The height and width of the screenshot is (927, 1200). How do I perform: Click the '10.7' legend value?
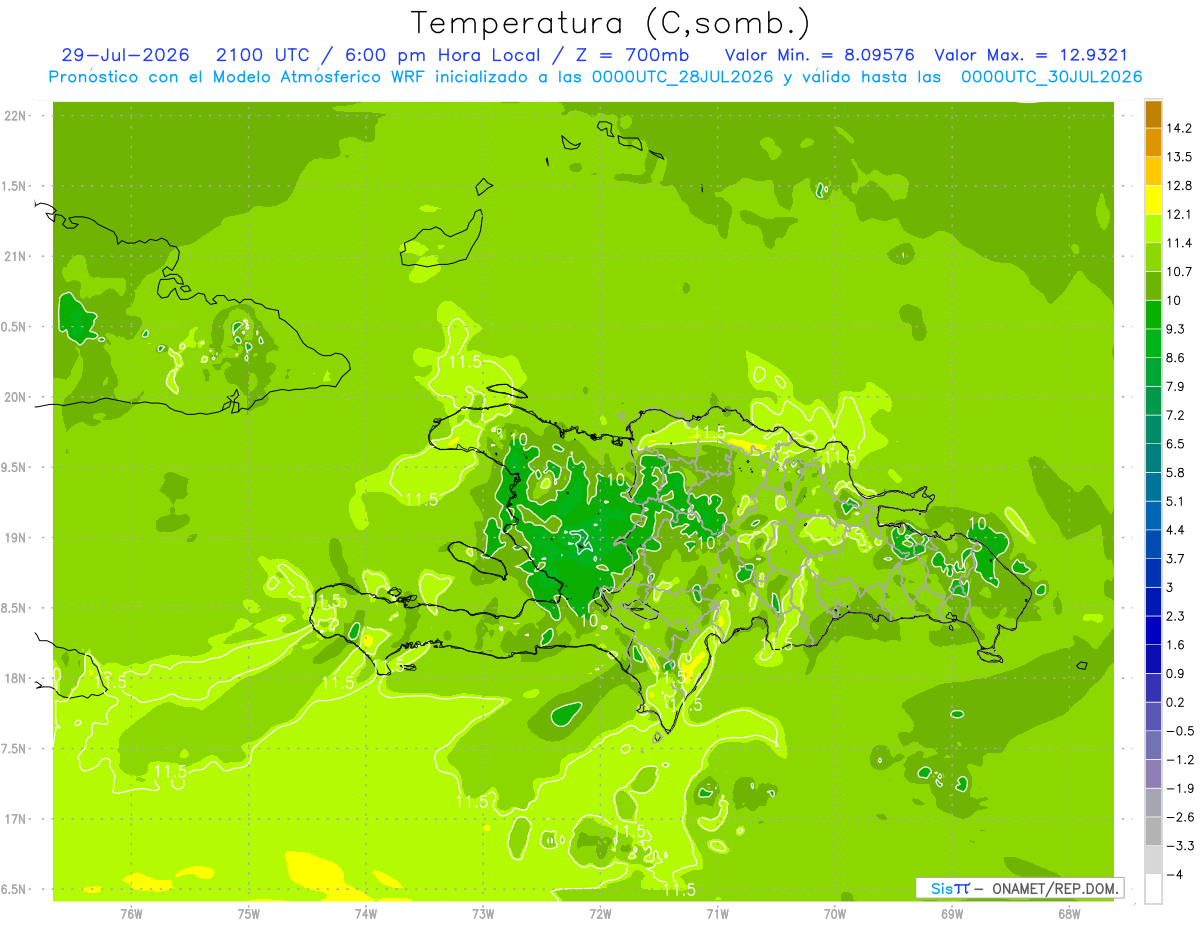(x=1180, y=272)
